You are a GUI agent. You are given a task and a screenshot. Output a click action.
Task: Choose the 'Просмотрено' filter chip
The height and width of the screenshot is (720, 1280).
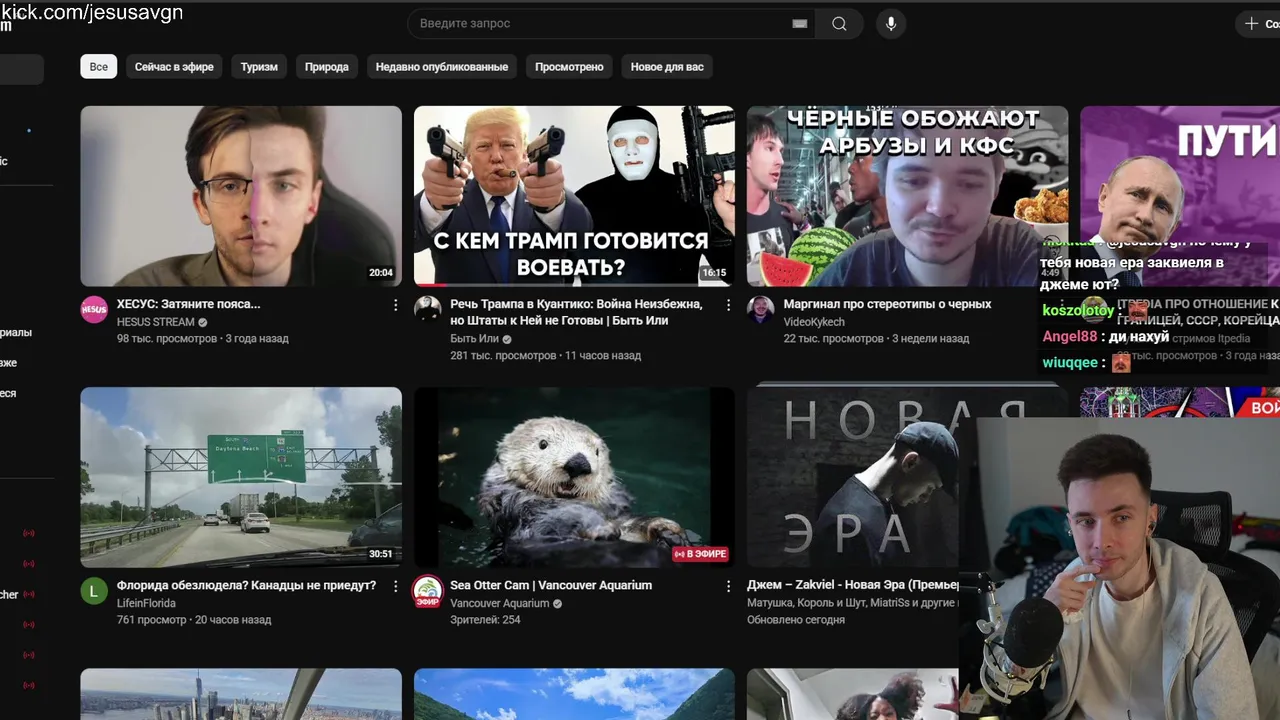tap(569, 67)
